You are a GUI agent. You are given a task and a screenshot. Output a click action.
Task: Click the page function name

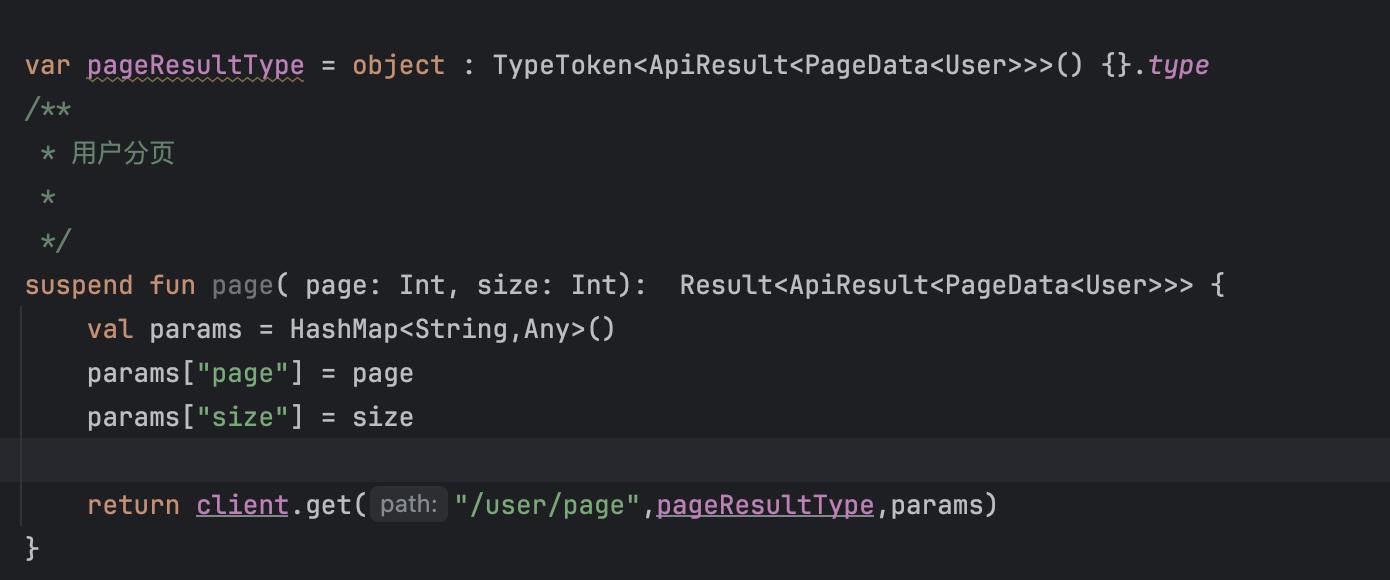point(242,286)
